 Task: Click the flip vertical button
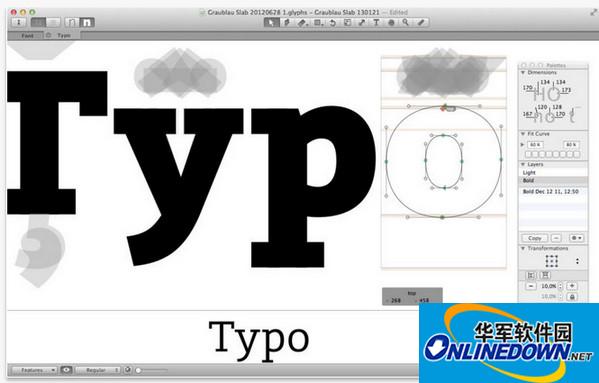546,275
